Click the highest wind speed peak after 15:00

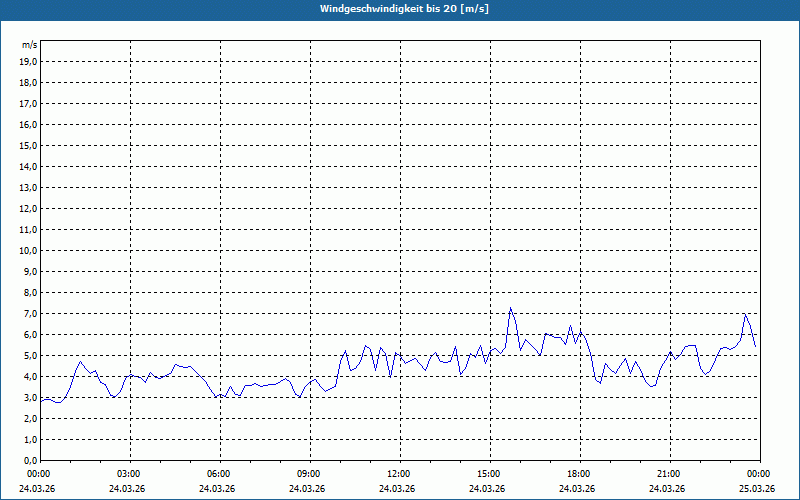[510, 308]
